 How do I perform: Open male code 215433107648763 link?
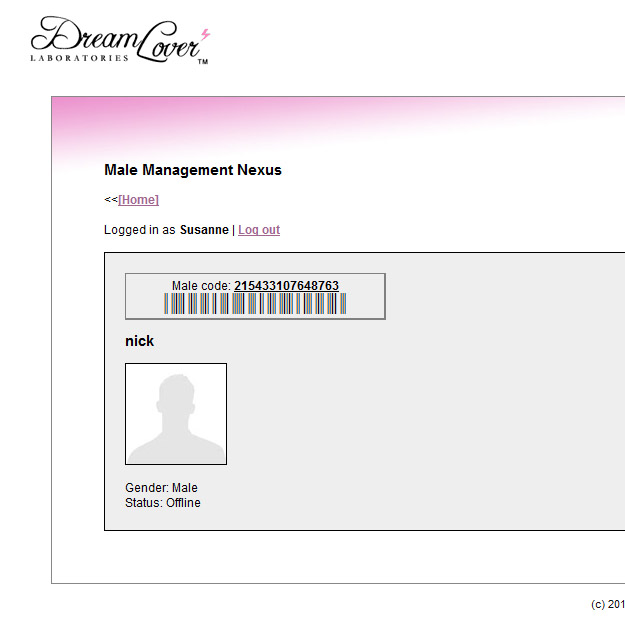(286, 286)
